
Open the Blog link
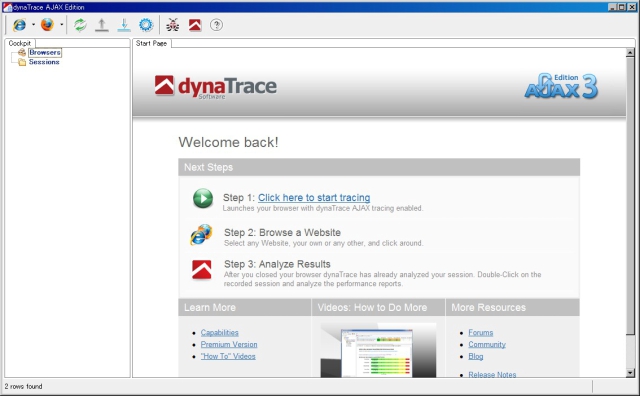pyautogui.click(x=476, y=356)
